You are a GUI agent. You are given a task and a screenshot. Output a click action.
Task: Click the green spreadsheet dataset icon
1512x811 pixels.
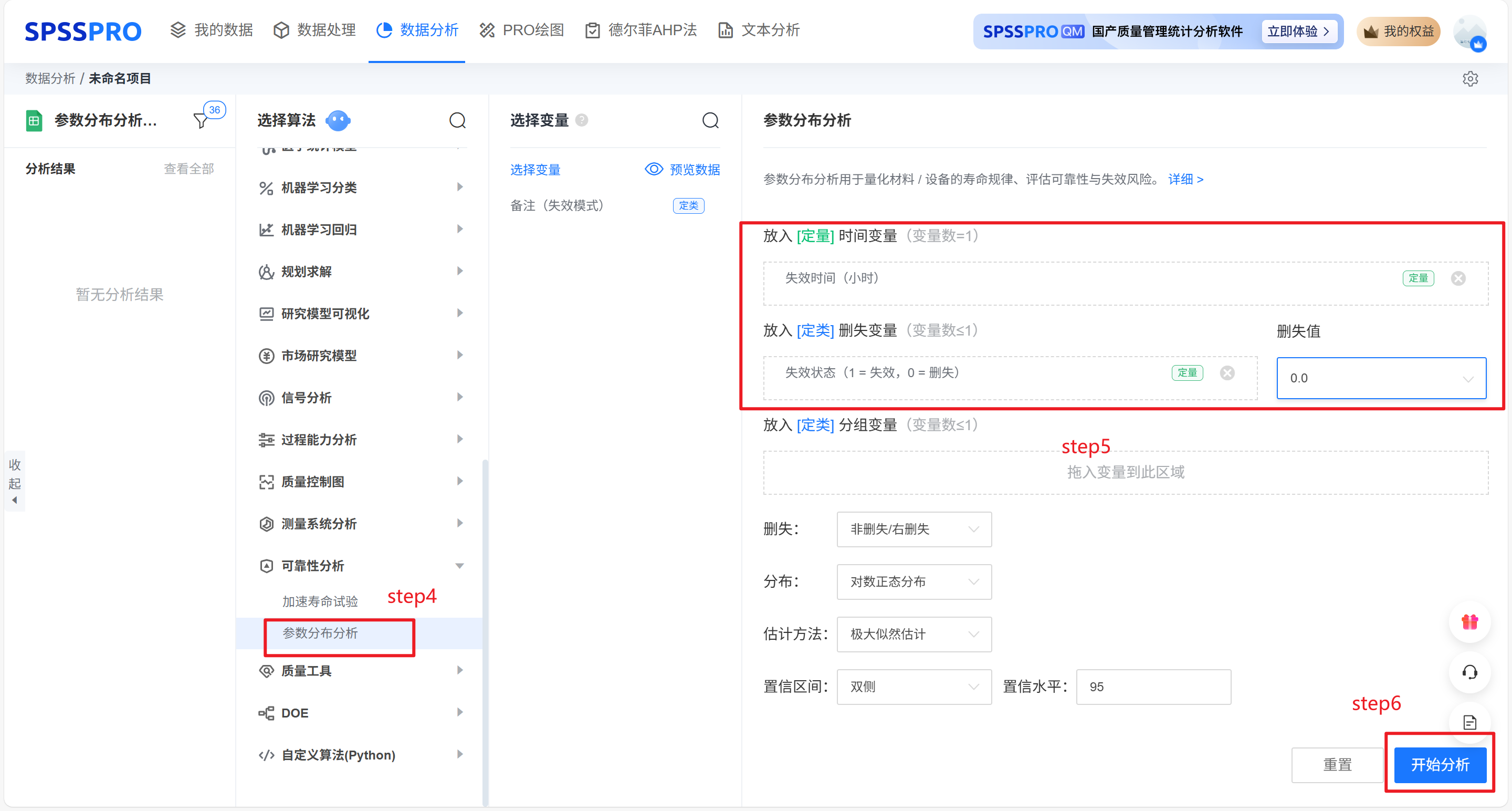pyautogui.click(x=34, y=120)
